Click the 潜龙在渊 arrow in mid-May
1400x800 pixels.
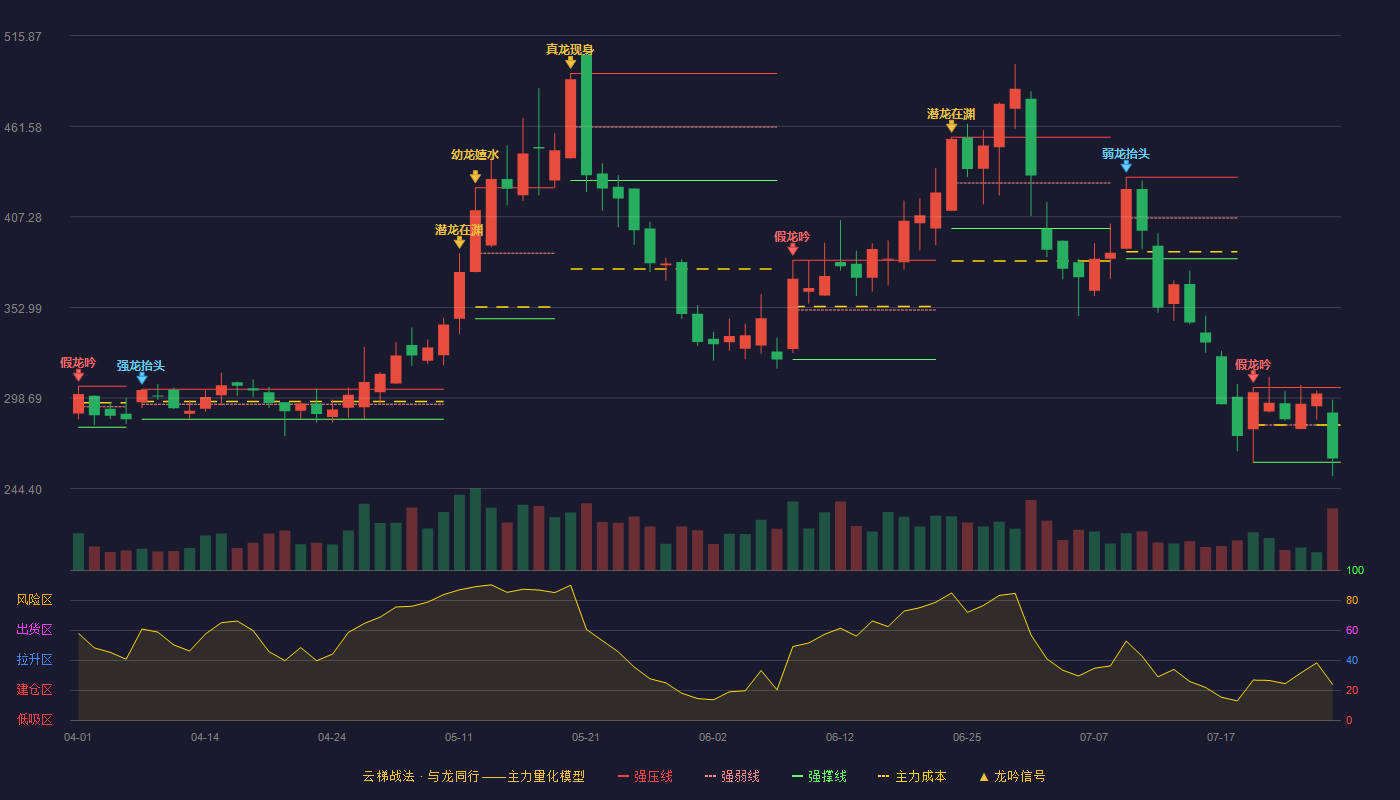[x=459, y=242]
